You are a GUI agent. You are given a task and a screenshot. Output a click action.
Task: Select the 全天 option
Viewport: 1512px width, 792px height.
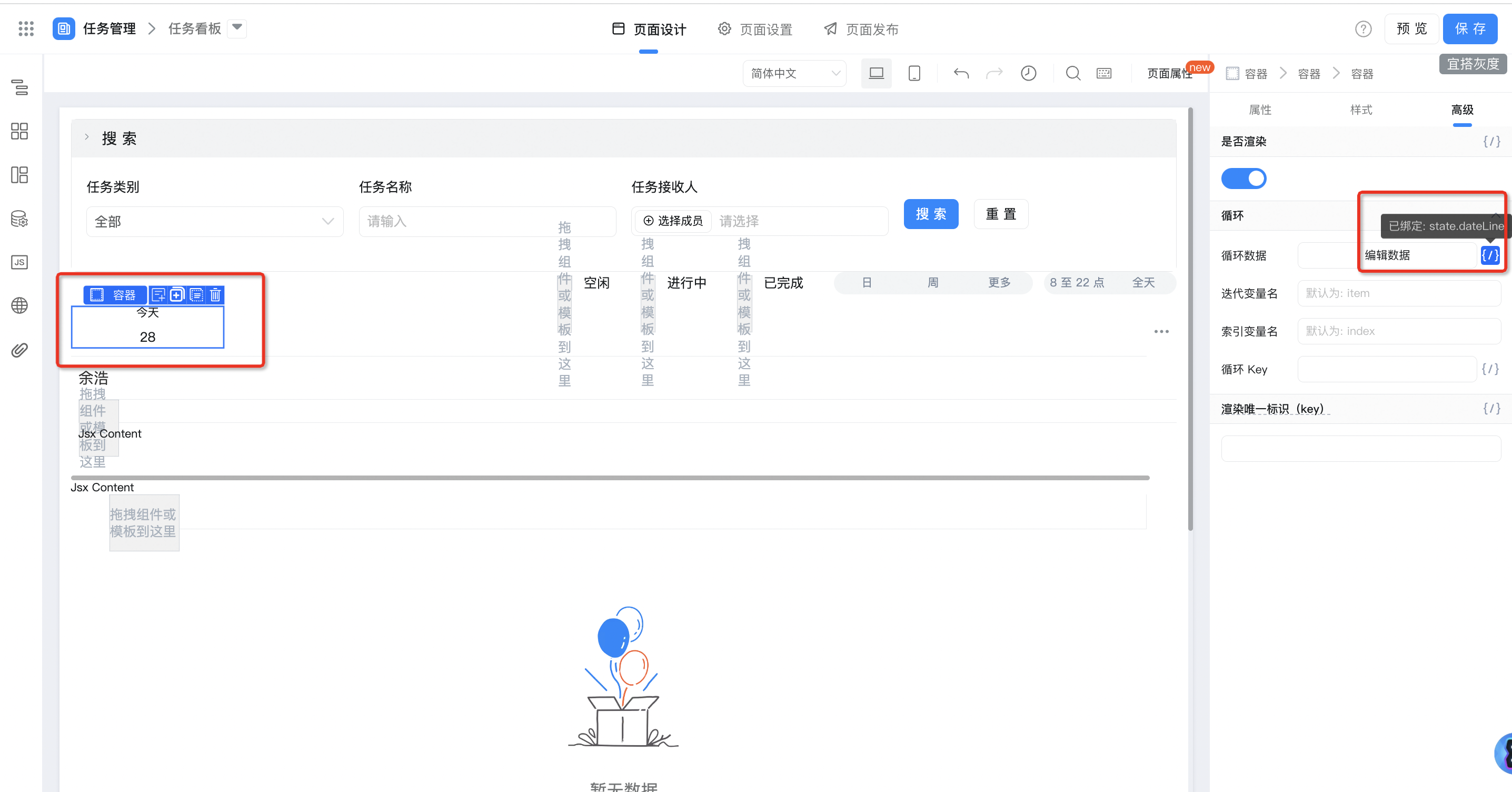click(x=1143, y=282)
